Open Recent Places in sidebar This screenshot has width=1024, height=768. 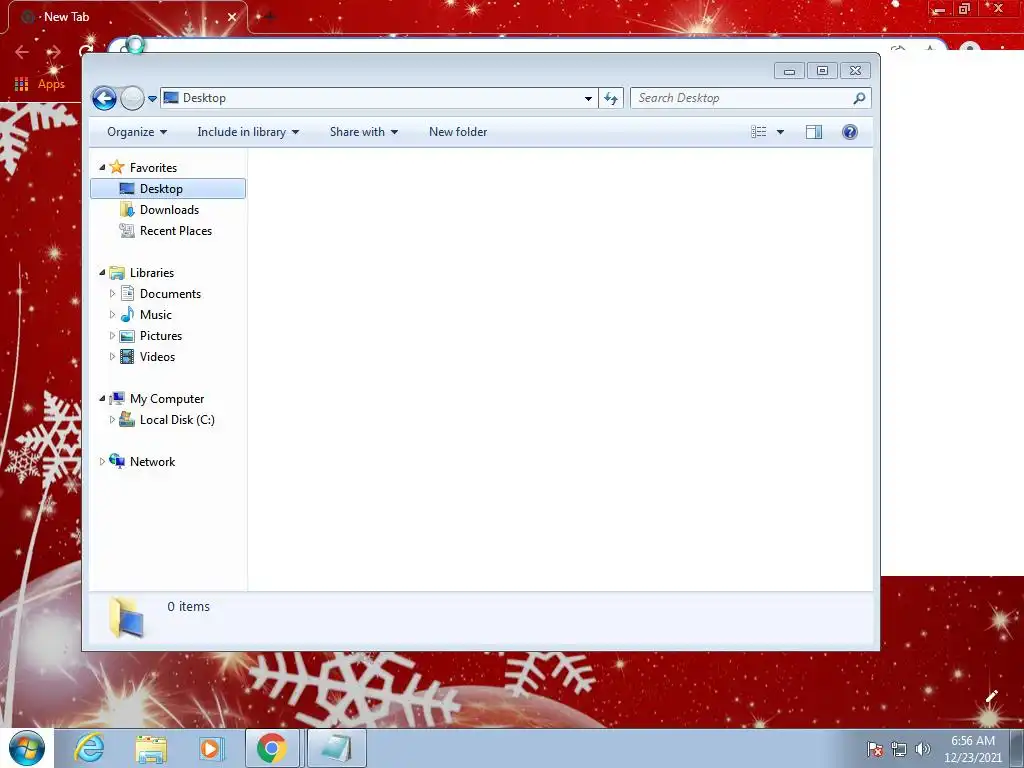coord(176,231)
